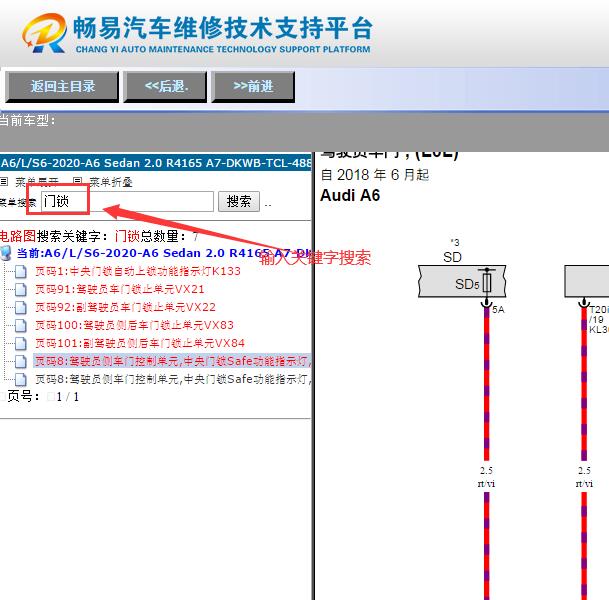Open 页码91:驾驶员车门锁止单元VX21
Image resolution: width=609 pixels, height=600 pixels.
point(120,289)
